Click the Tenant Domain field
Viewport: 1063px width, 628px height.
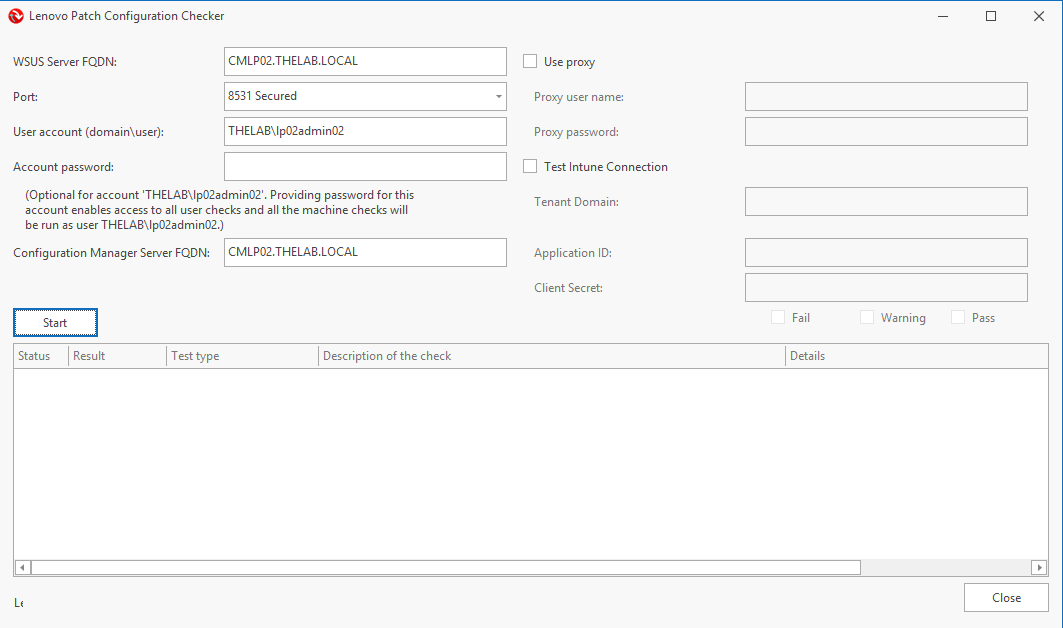pyautogui.click(x=886, y=201)
